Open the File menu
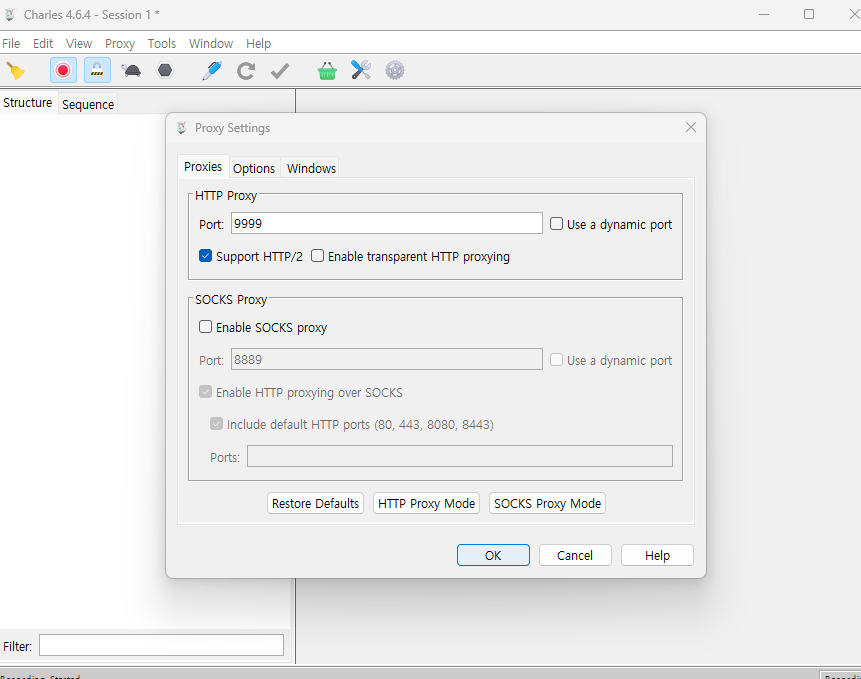The image size is (861, 679). point(11,43)
